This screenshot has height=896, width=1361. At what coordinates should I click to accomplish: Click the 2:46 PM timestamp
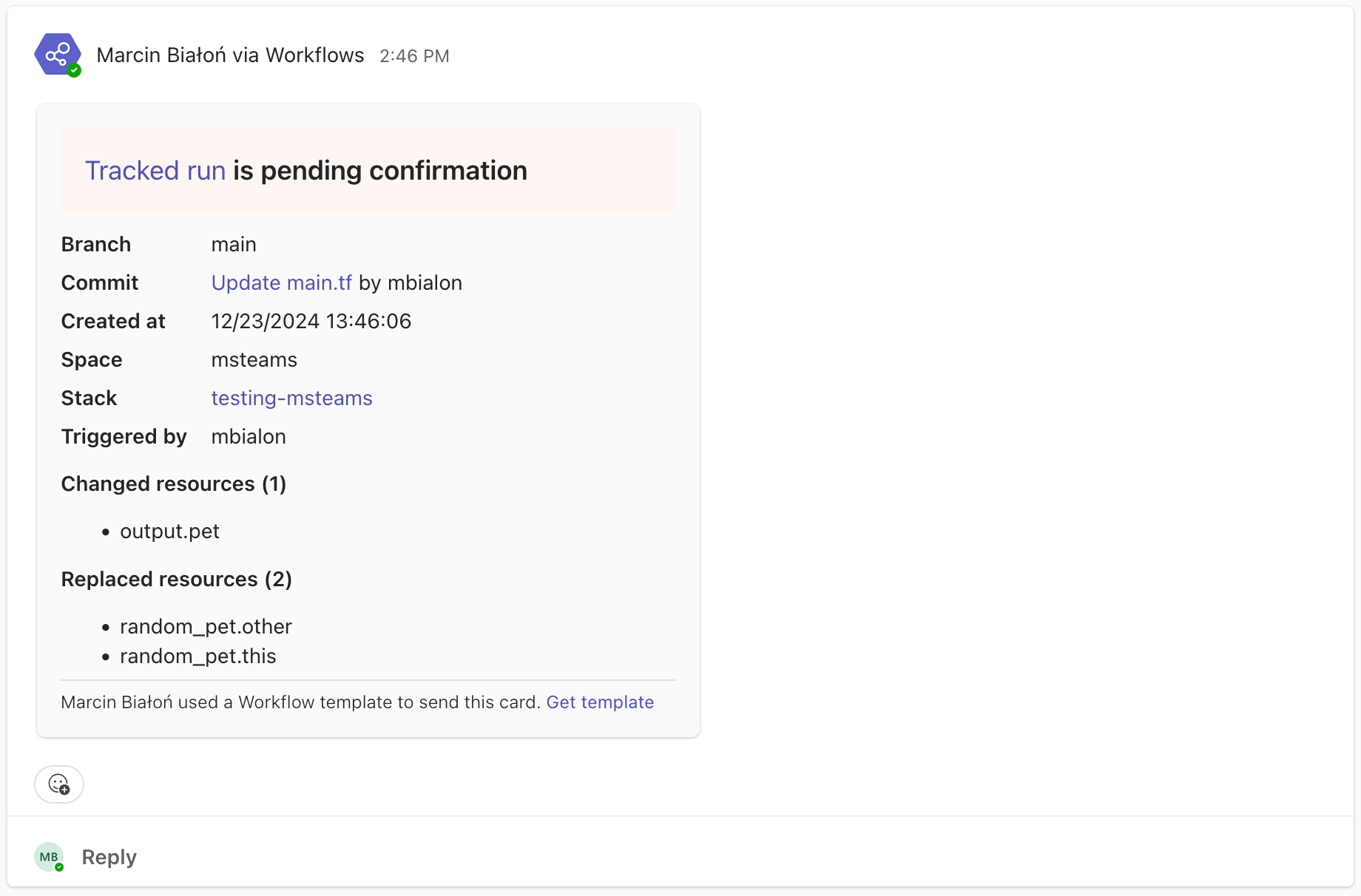tap(415, 55)
